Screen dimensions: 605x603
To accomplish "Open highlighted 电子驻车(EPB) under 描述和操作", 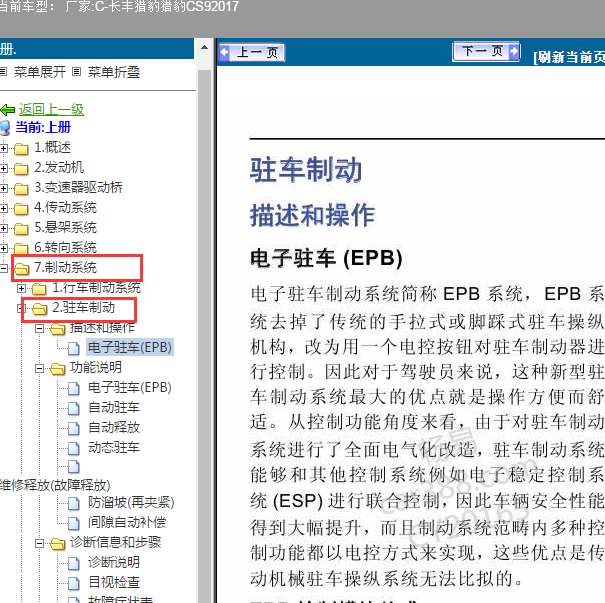I will (130, 347).
